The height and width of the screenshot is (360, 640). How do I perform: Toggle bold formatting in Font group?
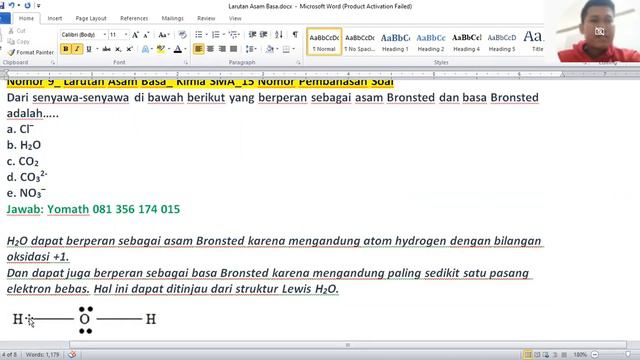pyautogui.click(x=65, y=49)
